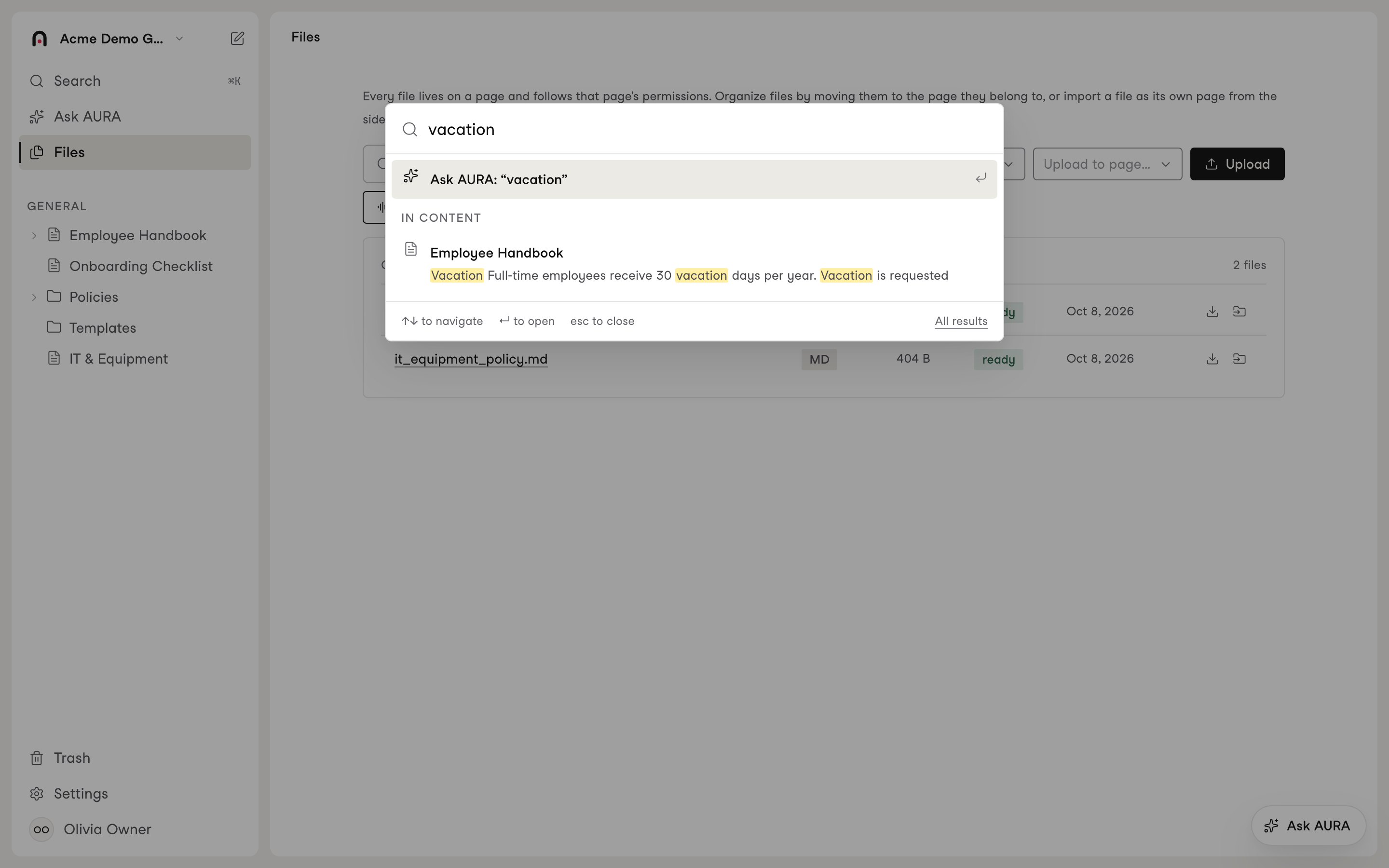
Task: Open the All results link
Action: tap(961, 322)
